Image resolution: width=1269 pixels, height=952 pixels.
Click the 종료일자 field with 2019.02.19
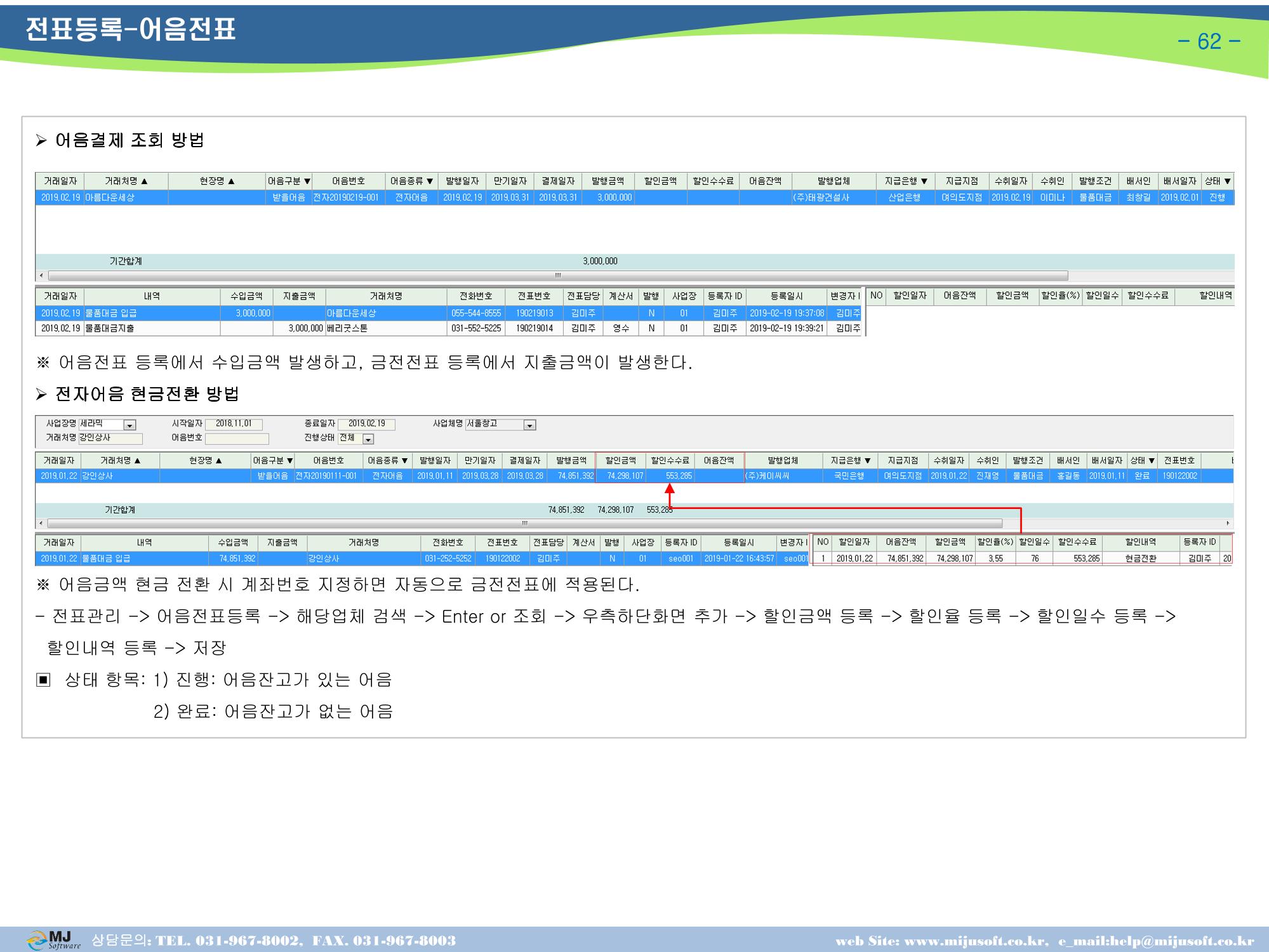coord(366,424)
